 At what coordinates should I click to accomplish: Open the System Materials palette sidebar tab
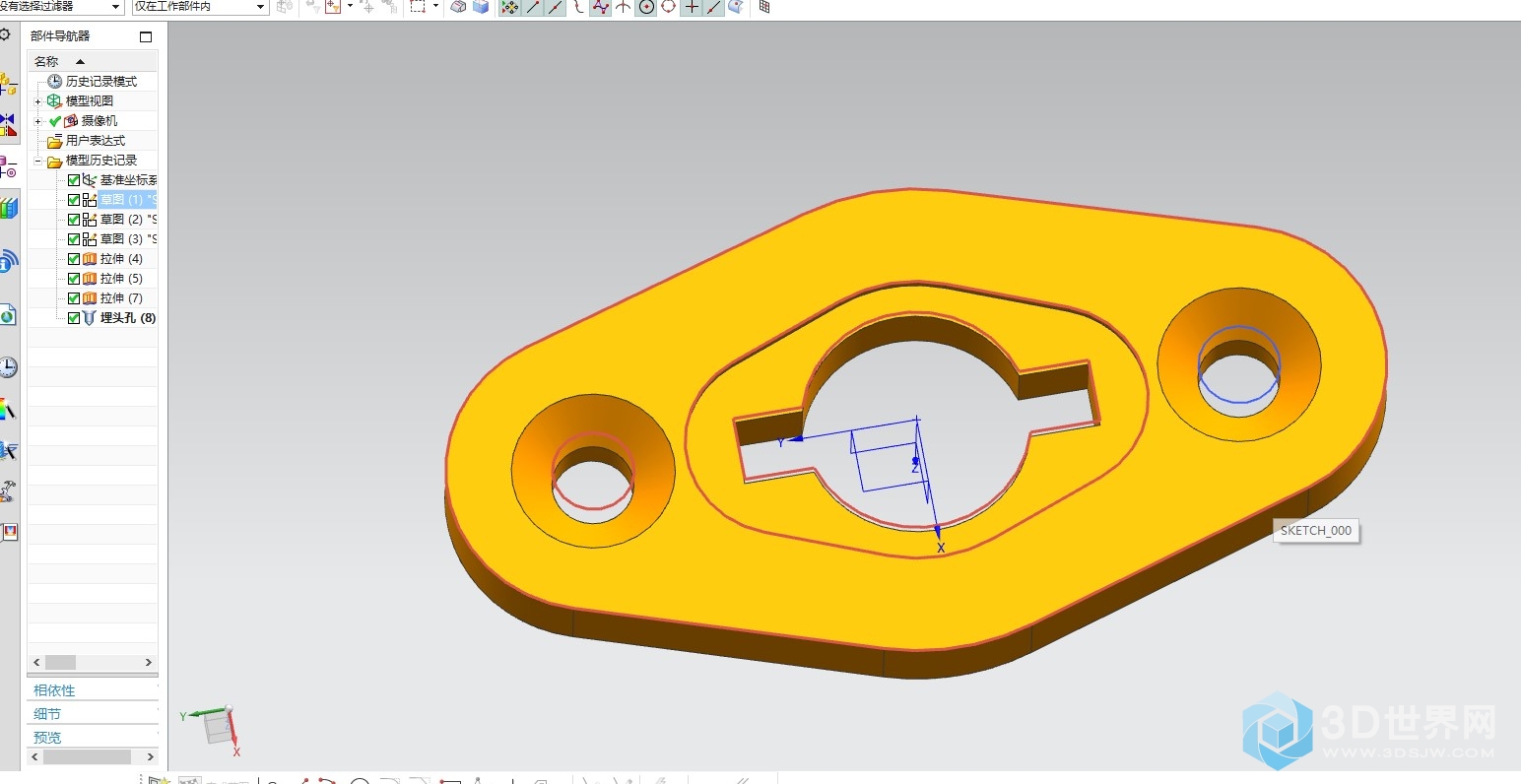point(8,409)
